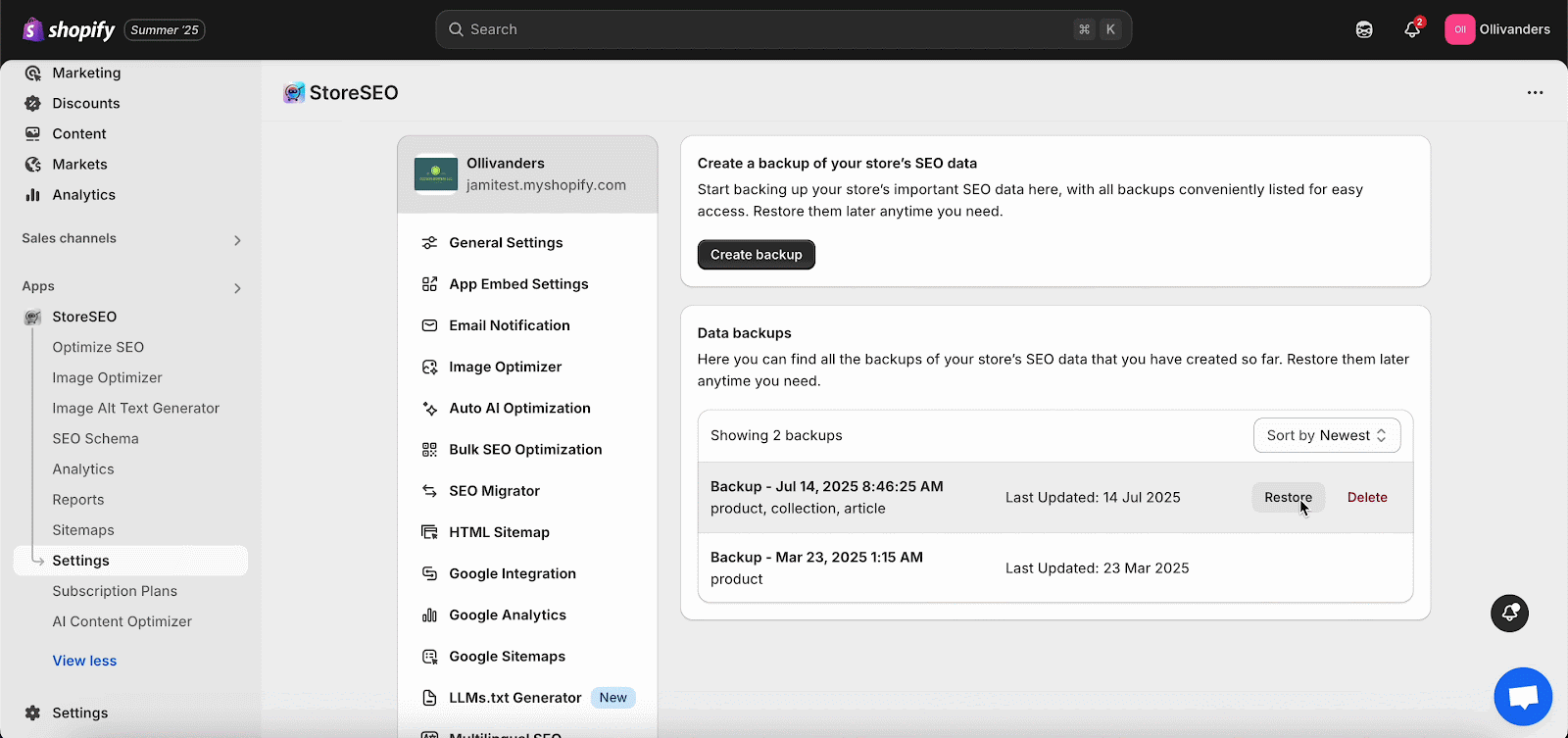Viewport: 1568px width, 738px height.
Task: Click the floating notification bell button
Action: point(1509,614)
